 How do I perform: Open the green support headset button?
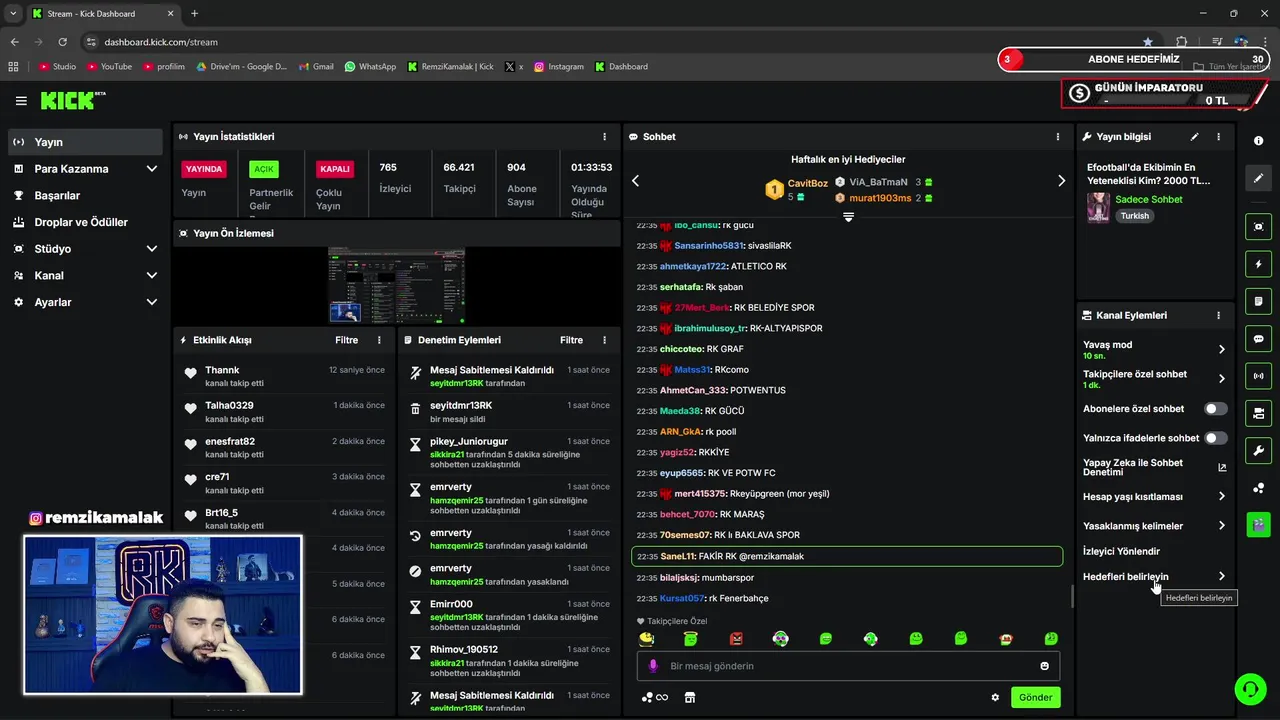(1249, 688)
